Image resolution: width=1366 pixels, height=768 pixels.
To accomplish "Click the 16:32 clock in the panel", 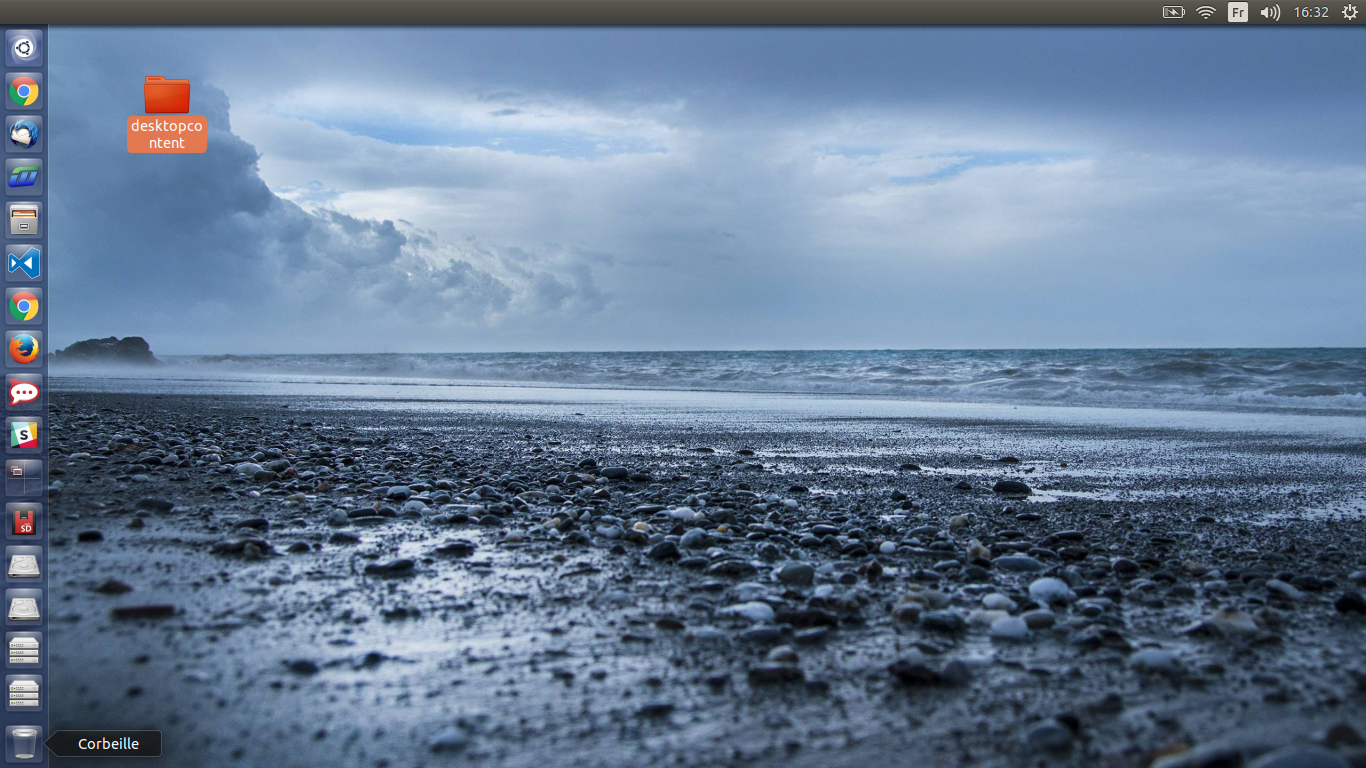I will [1311, 12].
